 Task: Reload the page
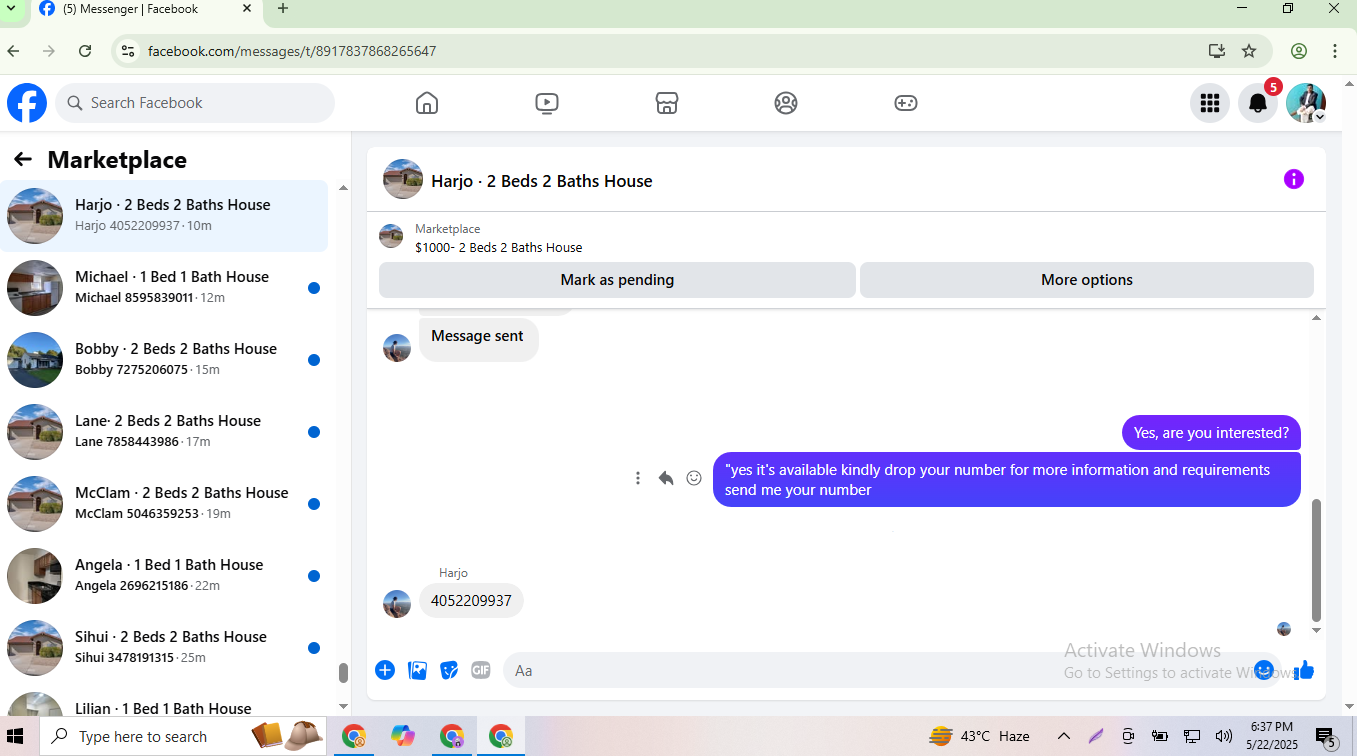pyautogui.click(x=85, y=51)
